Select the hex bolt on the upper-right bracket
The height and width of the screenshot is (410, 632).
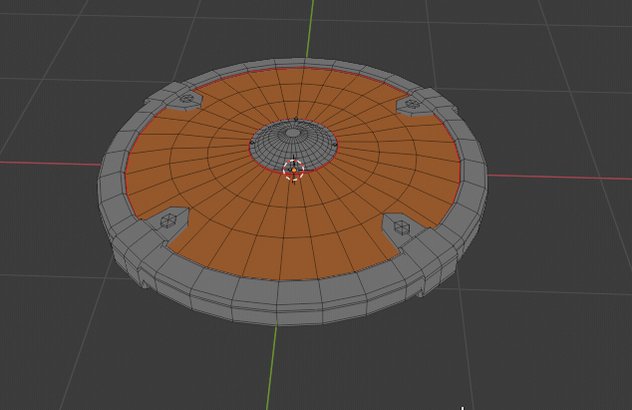pos(411,104)
